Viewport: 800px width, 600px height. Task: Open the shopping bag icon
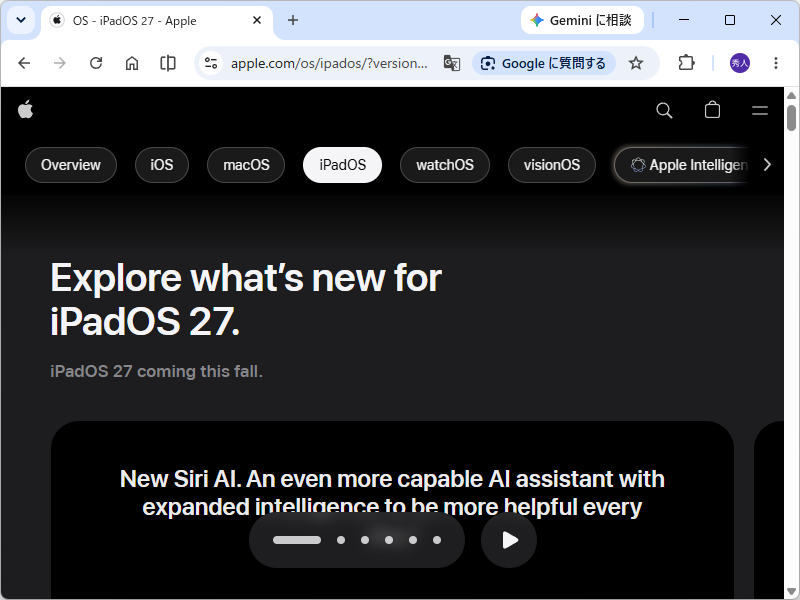[x=712, y=110]
